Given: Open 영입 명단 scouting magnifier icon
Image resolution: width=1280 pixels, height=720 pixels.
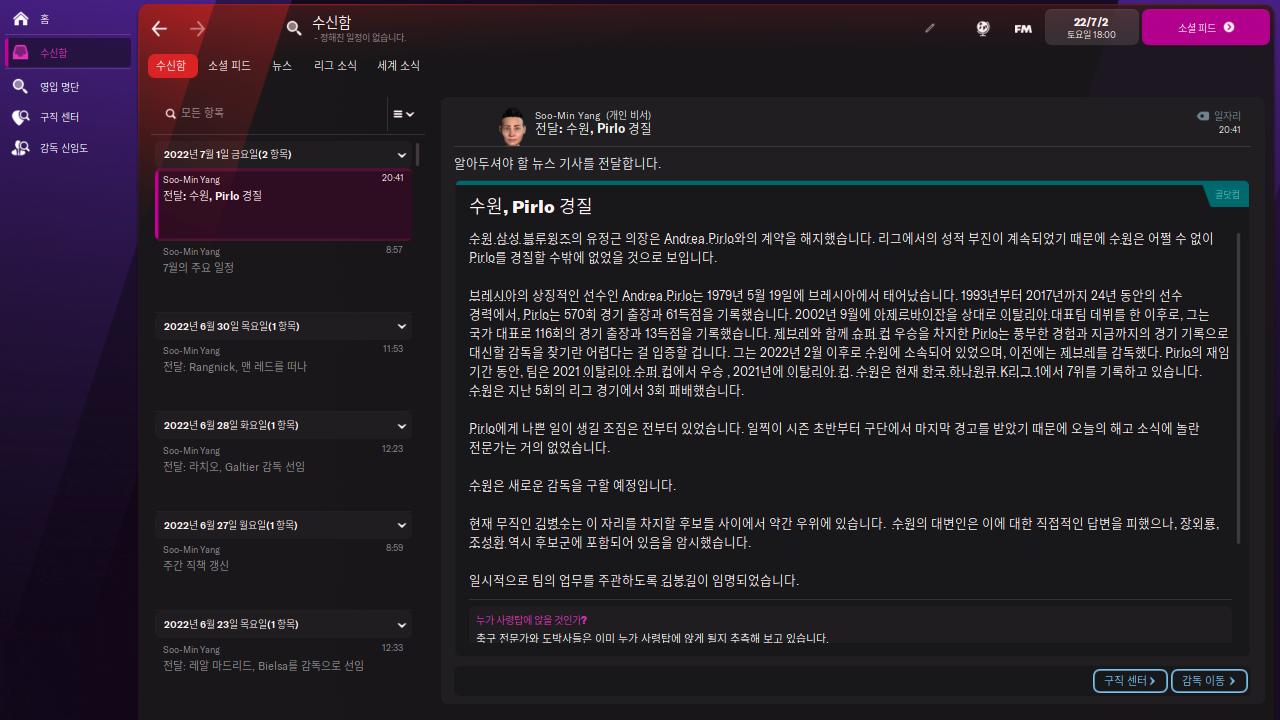Looking at the screenshot, I should point(20,87).
